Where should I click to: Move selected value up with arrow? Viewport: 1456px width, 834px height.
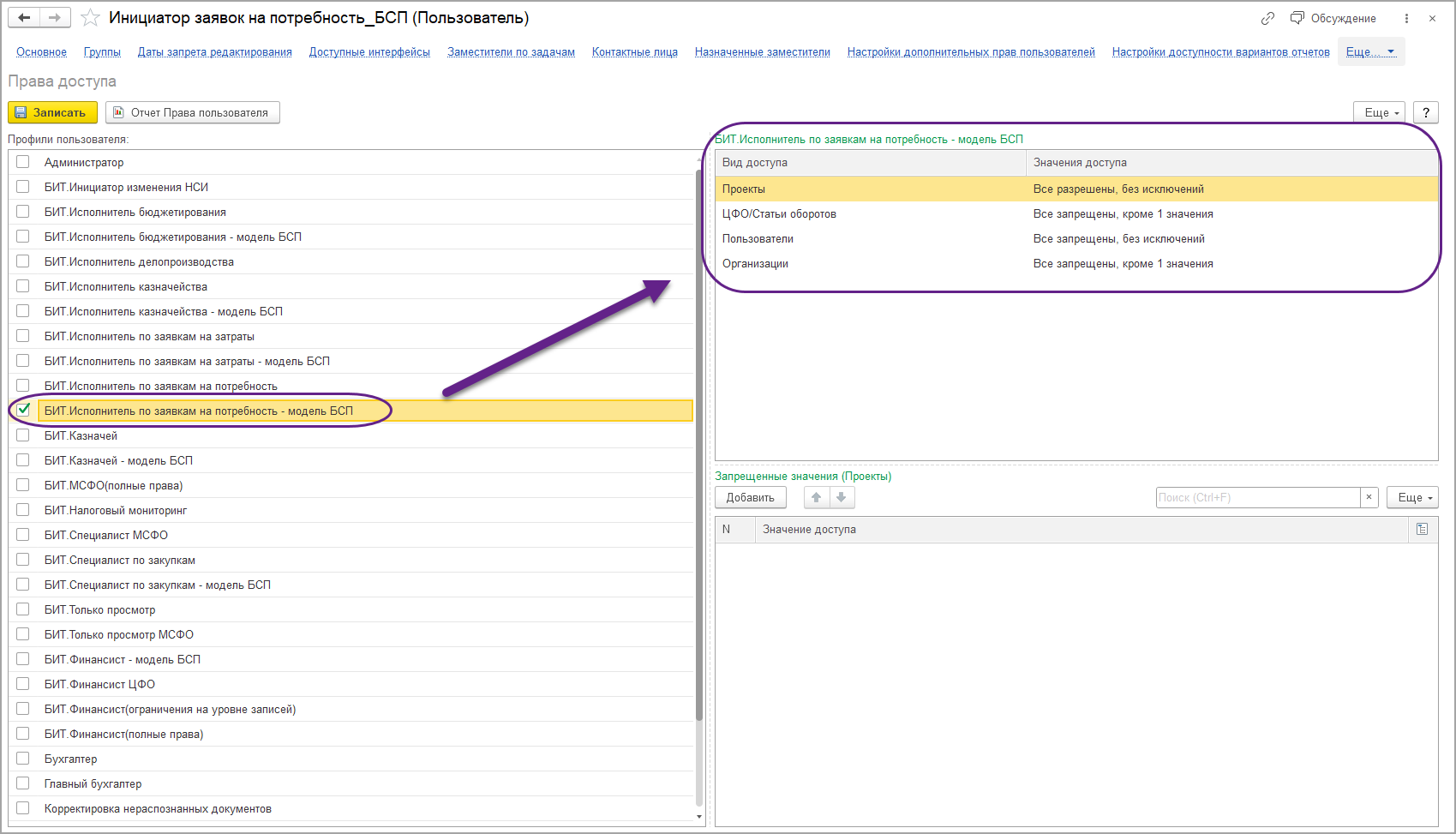[x=817, y=497]
